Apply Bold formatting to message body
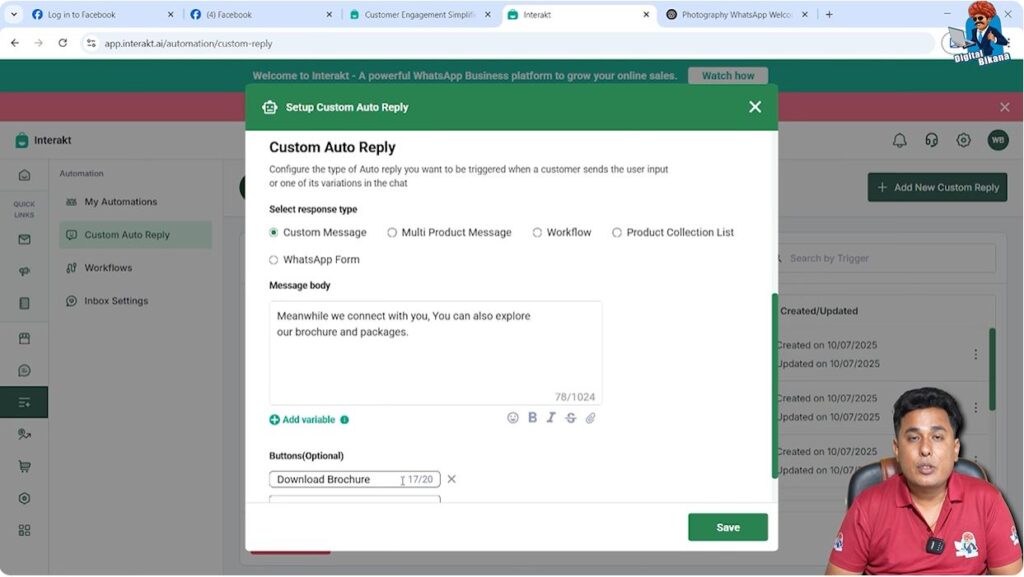Image resolution: width=1024 pixels, height=577 pixels. click(x=532, y=418)
